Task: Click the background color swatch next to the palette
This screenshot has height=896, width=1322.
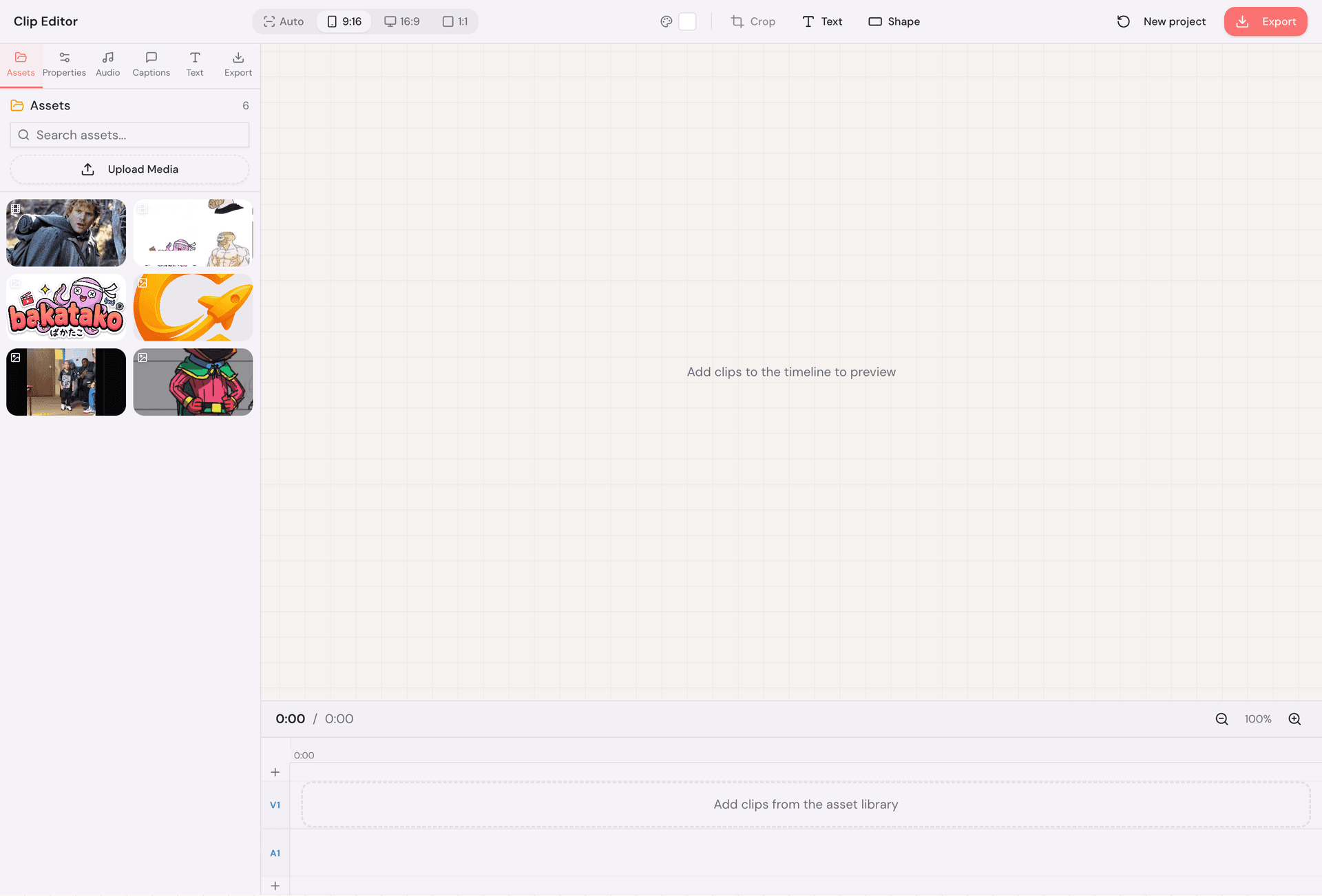Action: click(687, 21)
